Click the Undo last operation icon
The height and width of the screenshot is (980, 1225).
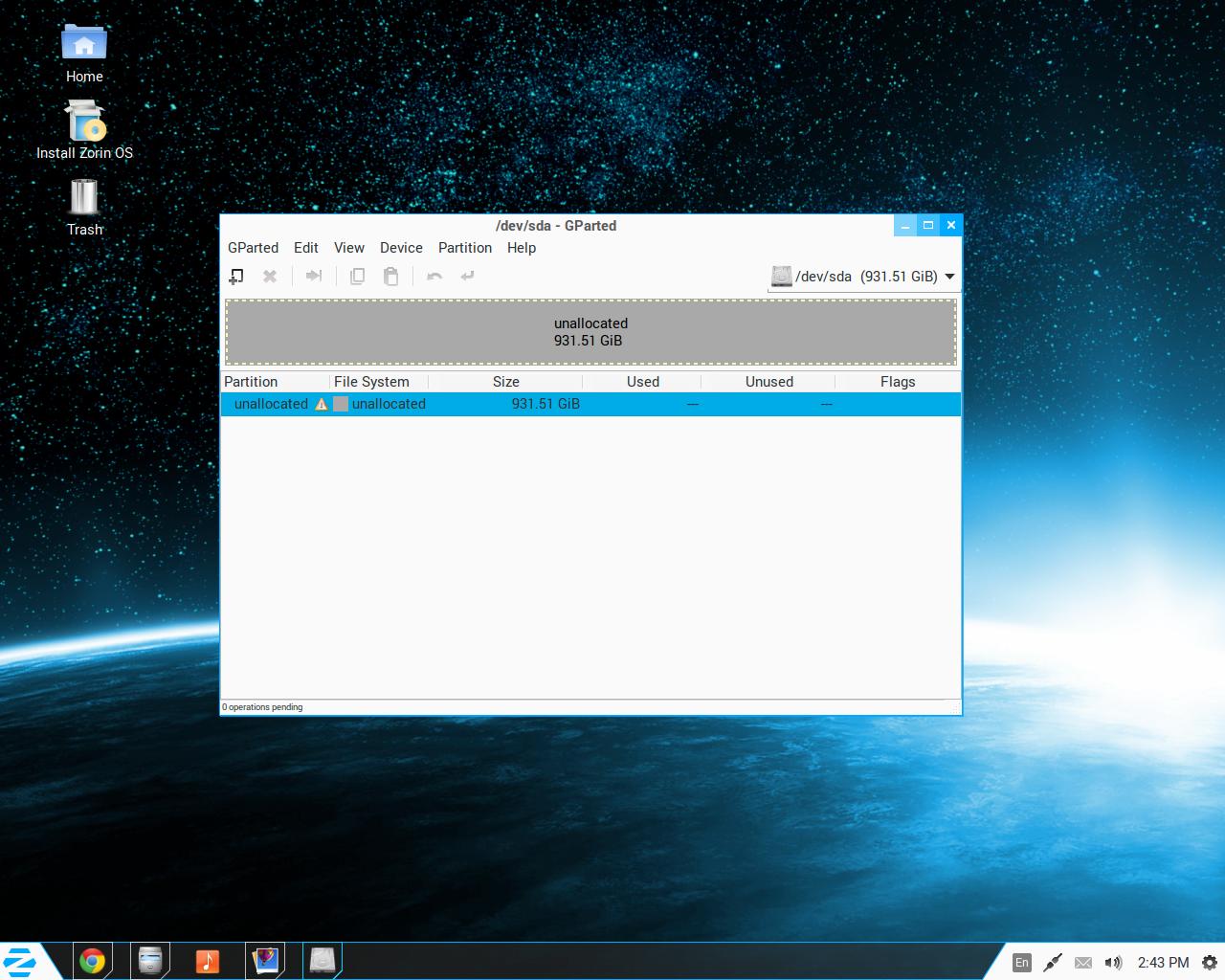(434, 277)
